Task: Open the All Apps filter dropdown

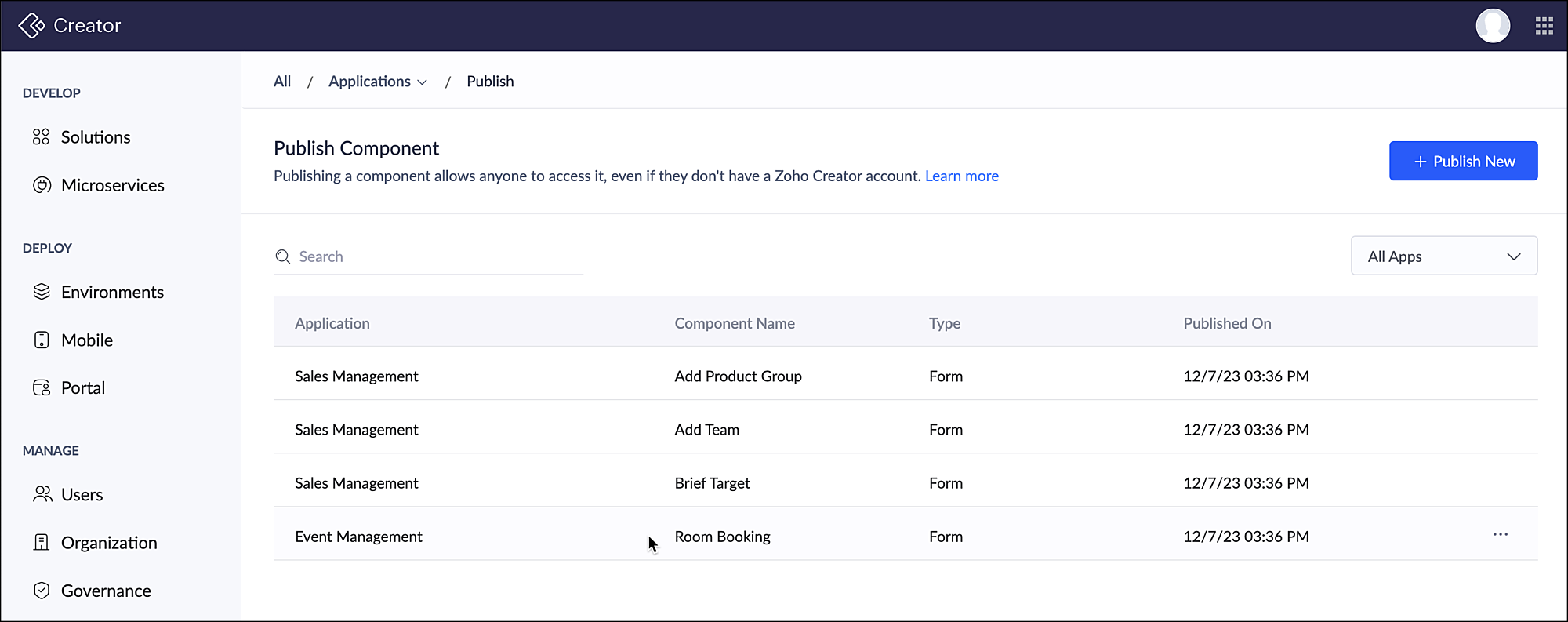Action: click(1443, 256)
